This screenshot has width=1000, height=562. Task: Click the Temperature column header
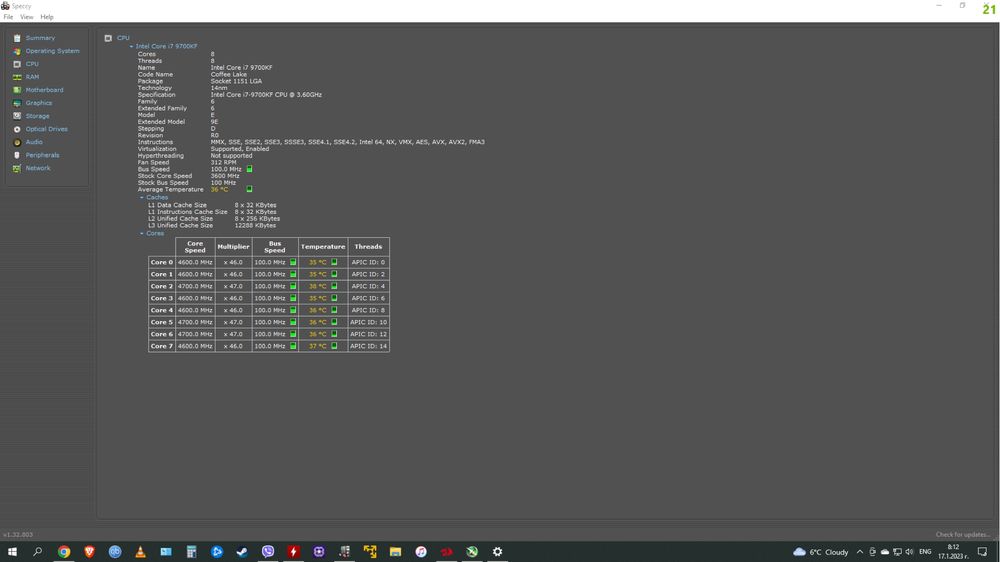pos(323,247)
